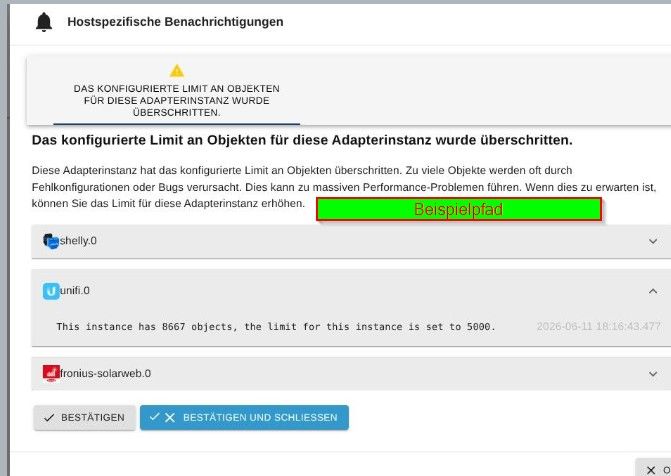Image resolution: width=671 pixels, height=476 pixels.
Task: Click the unifi.0 message timestamp
Action: 599,327
